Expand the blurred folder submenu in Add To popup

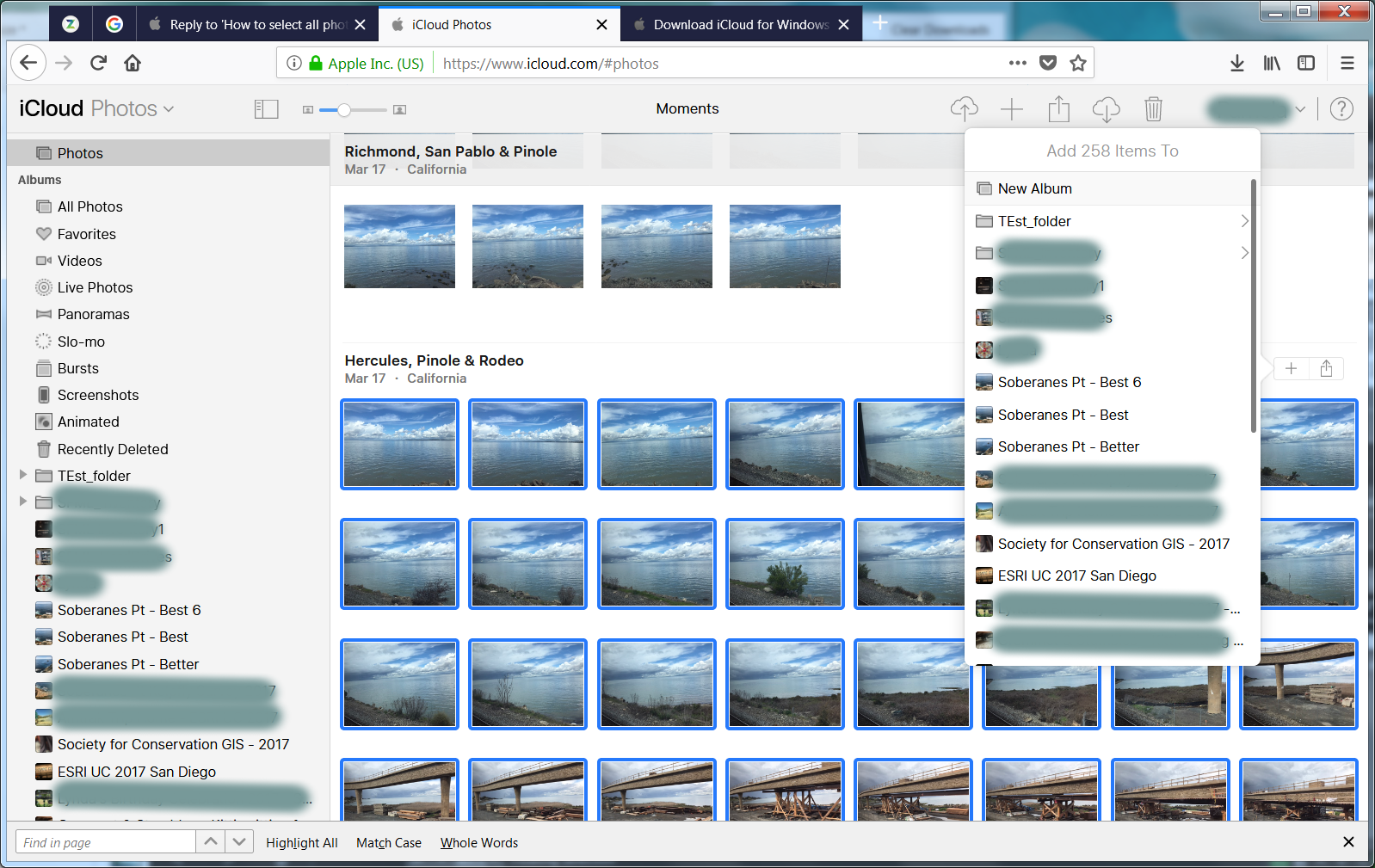(x=1243, y=253)
